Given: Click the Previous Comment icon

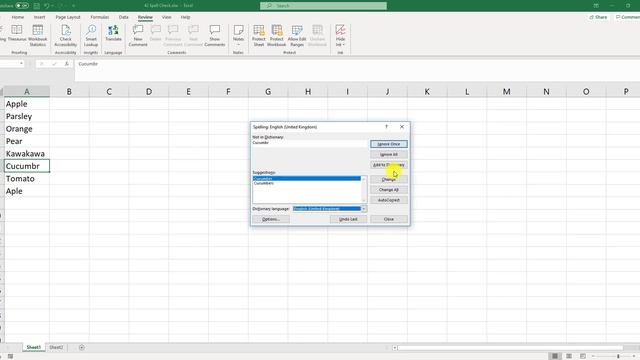Looking at the screenshot, I should (x=173, y=30).
